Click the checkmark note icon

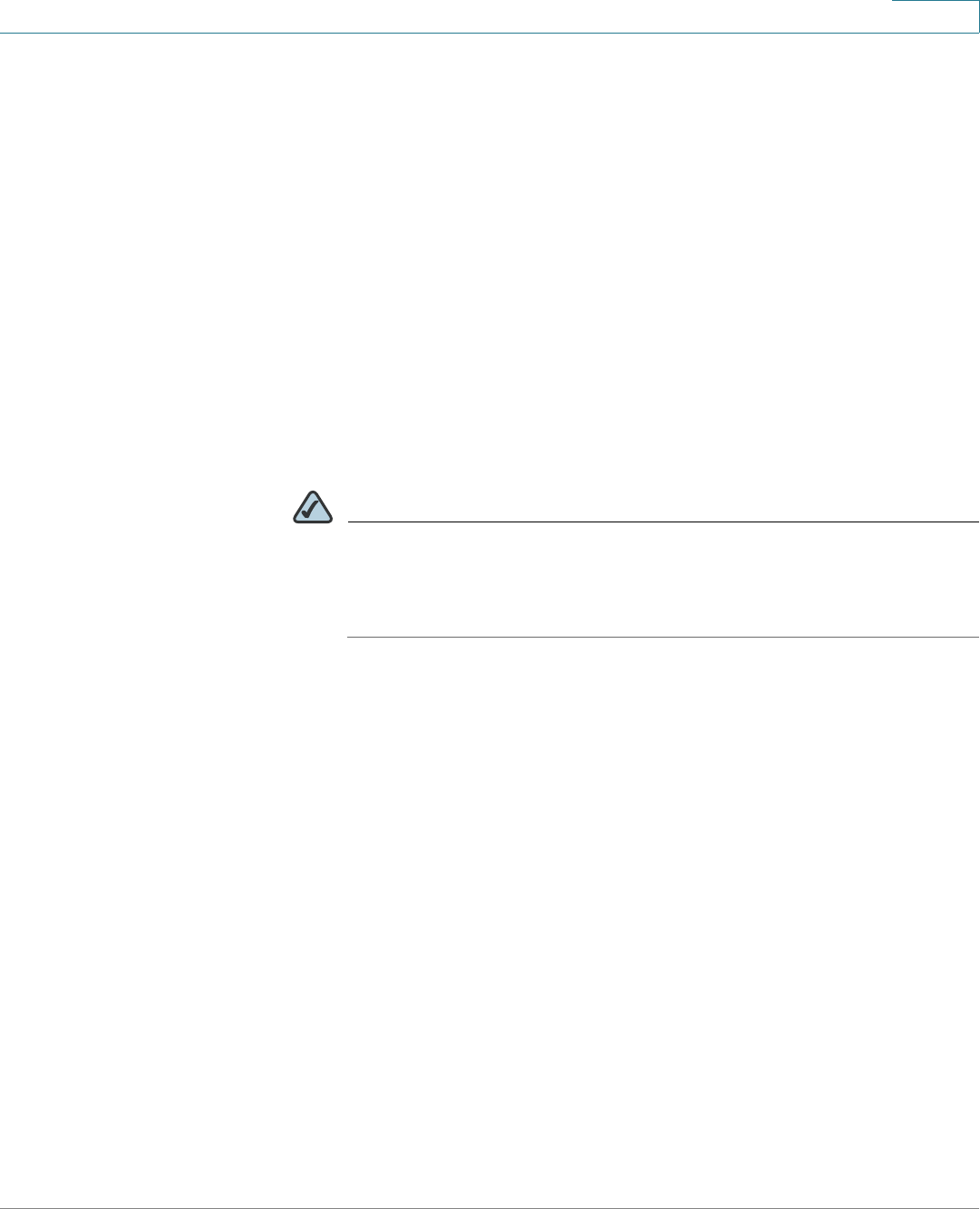[x=311, y=509]
